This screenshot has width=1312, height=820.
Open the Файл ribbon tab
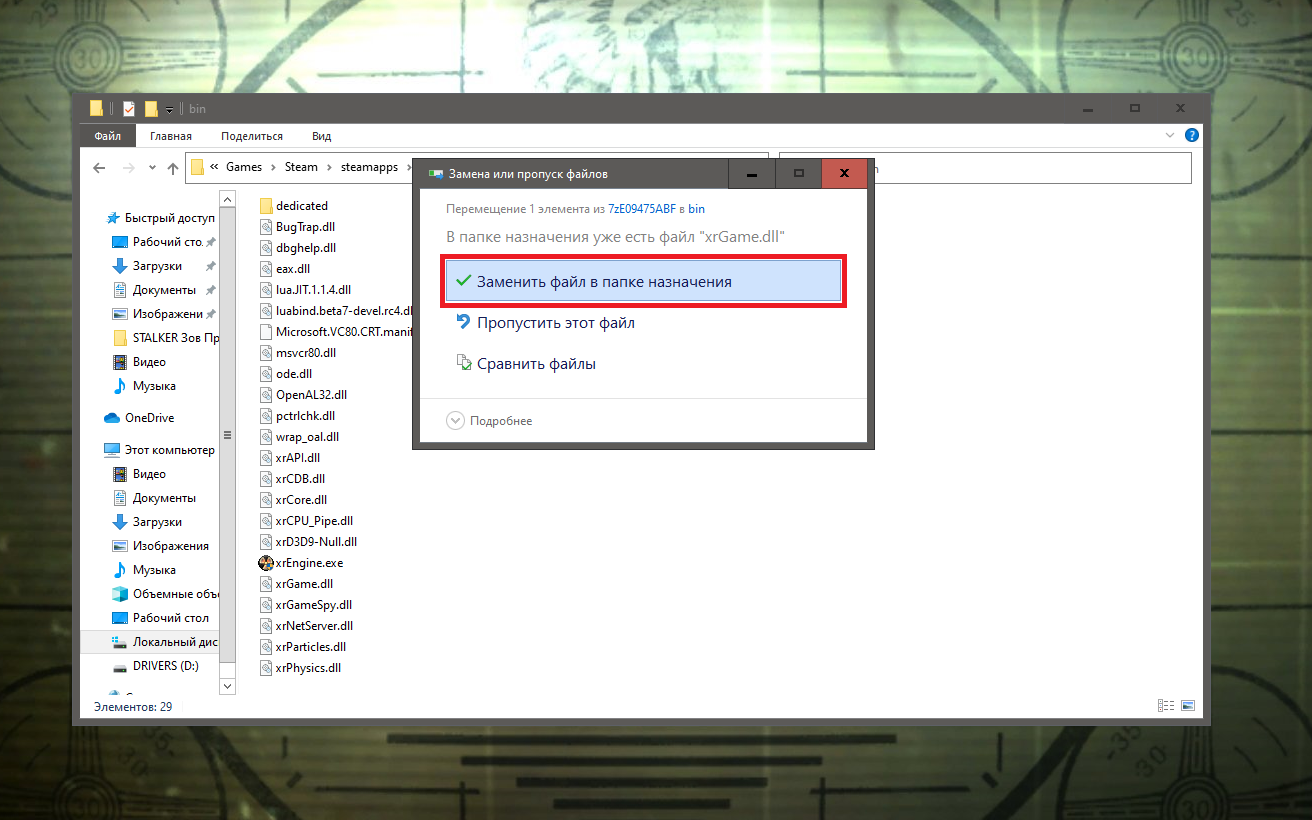[108, 136]
